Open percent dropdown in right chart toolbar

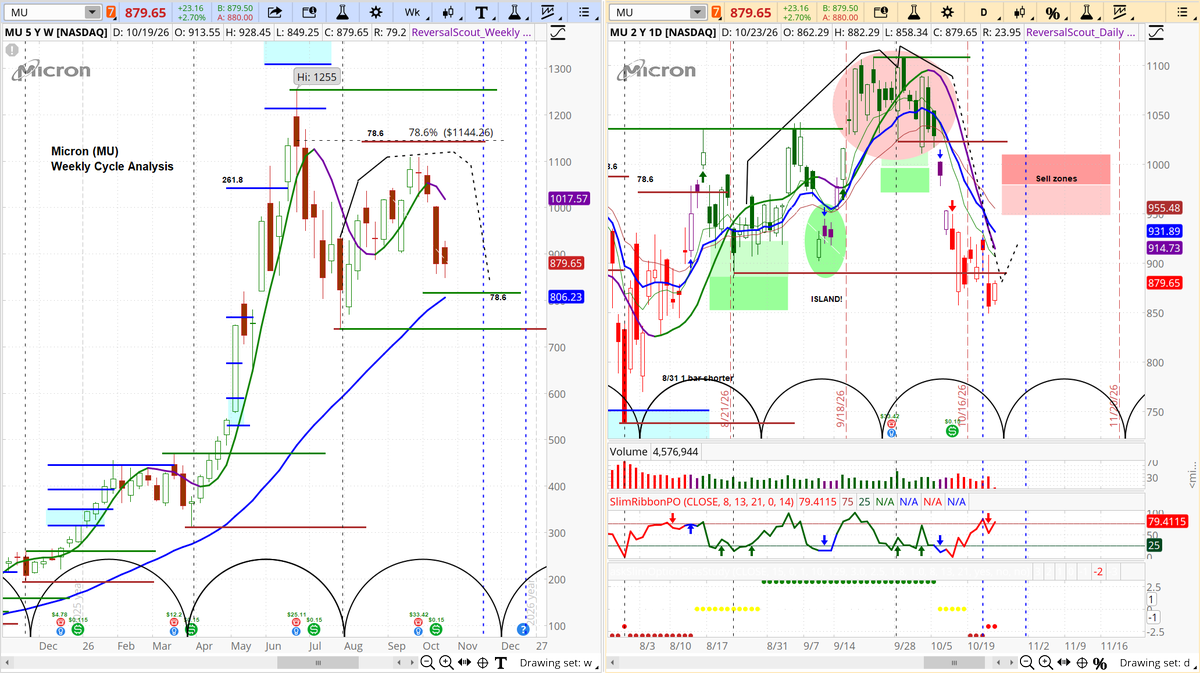1056,13
